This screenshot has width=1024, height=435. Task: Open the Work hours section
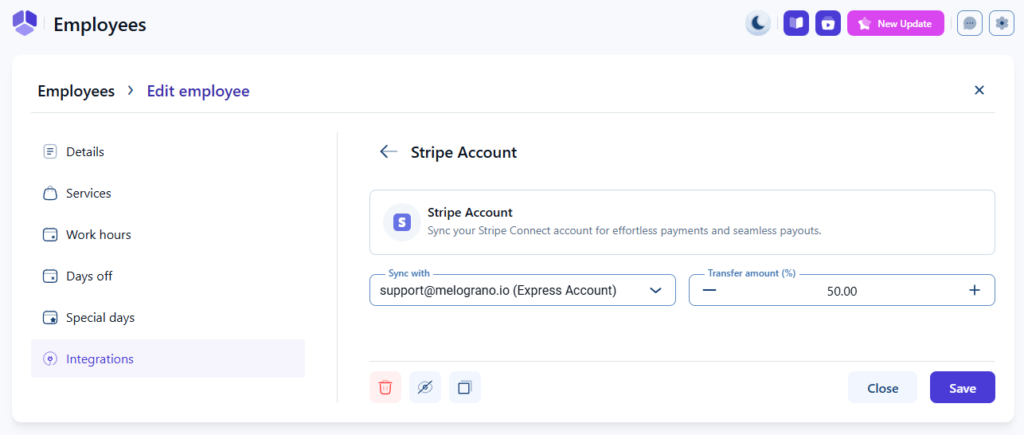pyautogui.click(x=98, y=235)
